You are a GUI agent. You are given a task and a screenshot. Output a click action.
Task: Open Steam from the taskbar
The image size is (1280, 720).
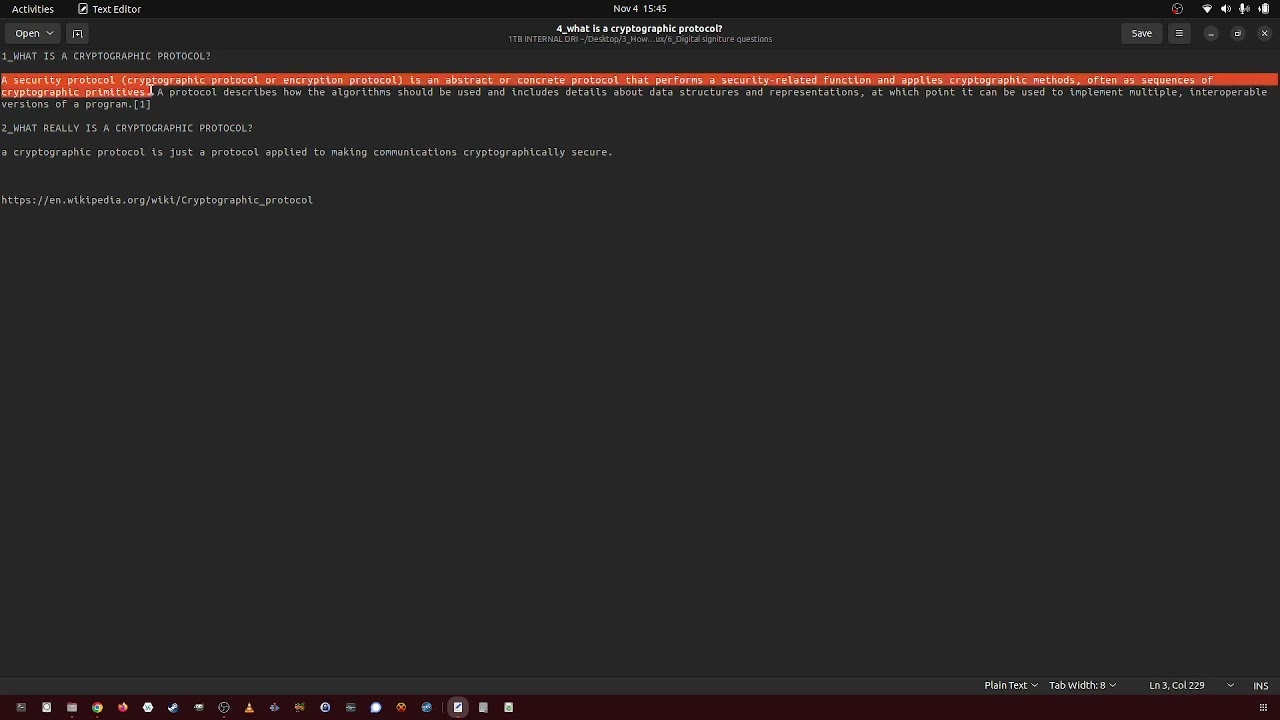pyautogui.click(x=173, y=707)
